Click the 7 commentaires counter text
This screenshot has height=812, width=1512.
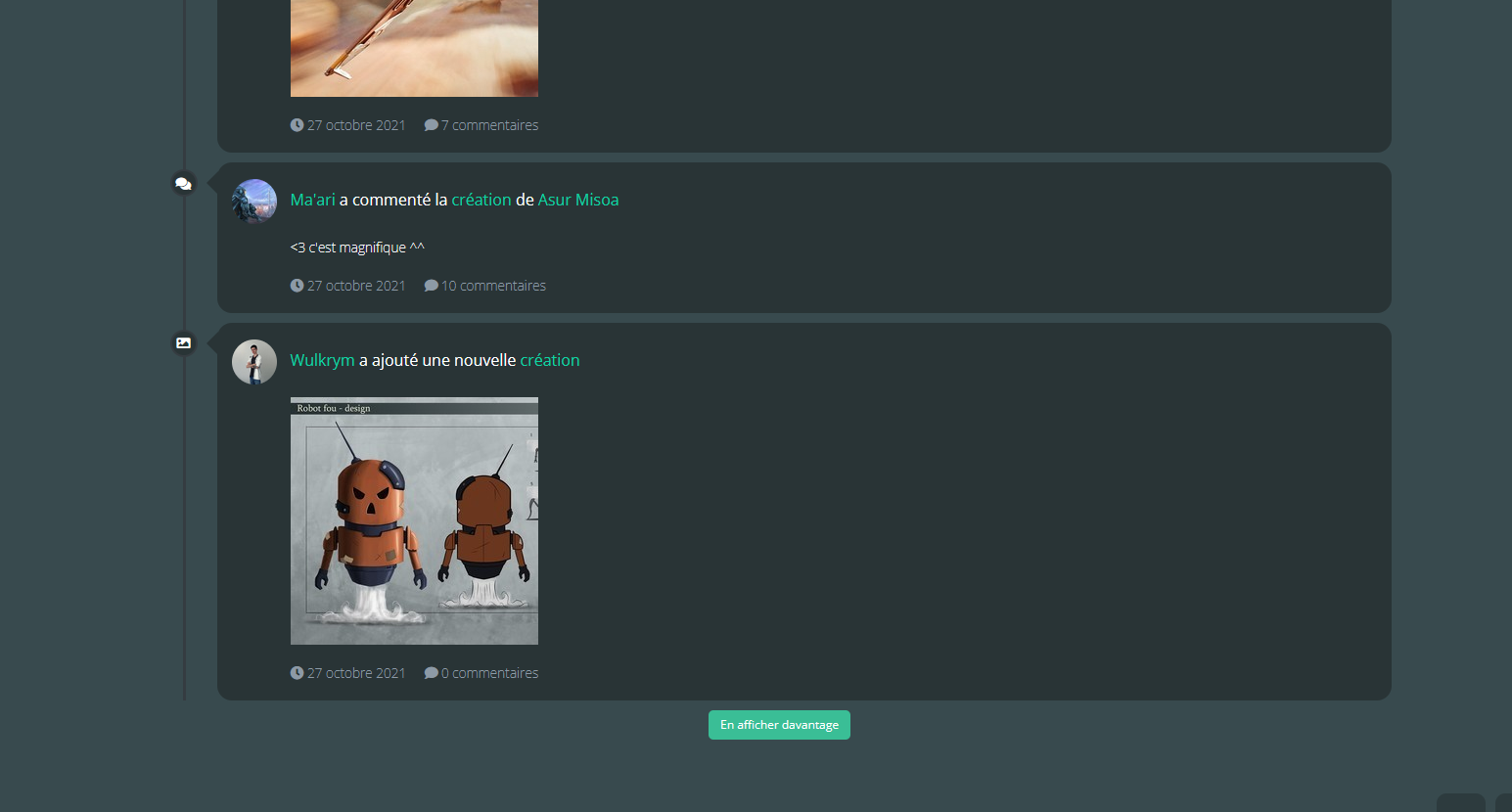coord(489,124)
